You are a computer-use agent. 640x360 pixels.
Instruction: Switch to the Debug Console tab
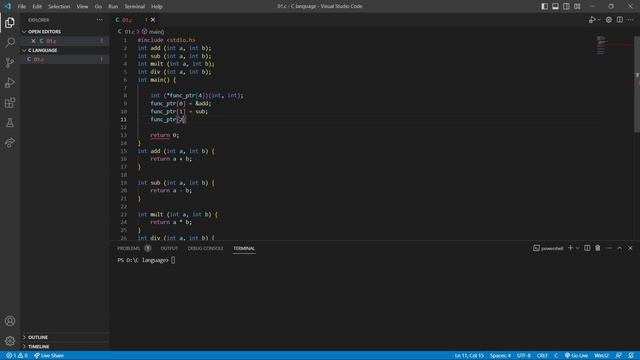[205, 248]
